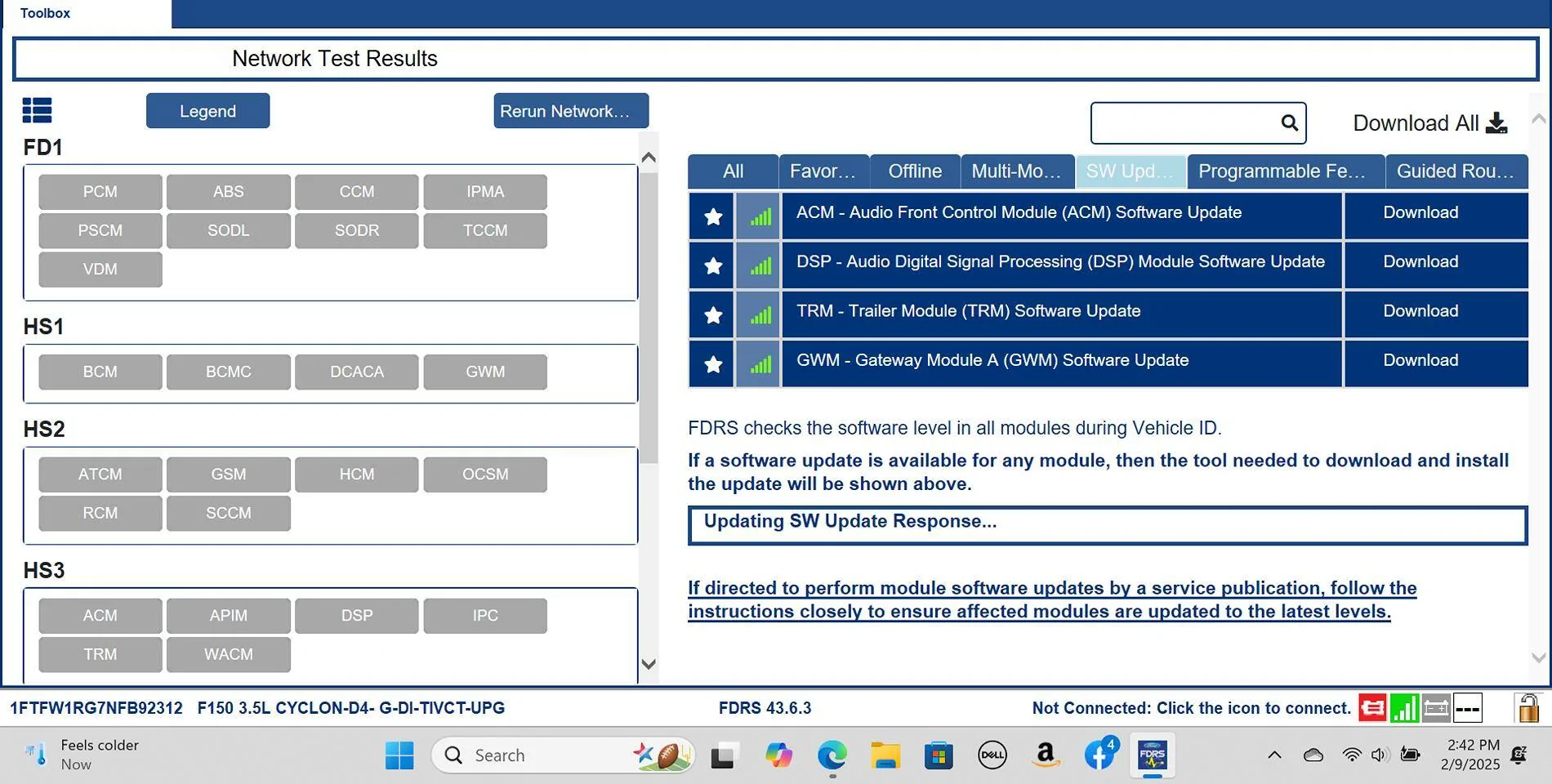Image resolution: width=1552 pixels, height=784 pixels.
Task: Select the ABS module
Action: [x=229, y=192]
